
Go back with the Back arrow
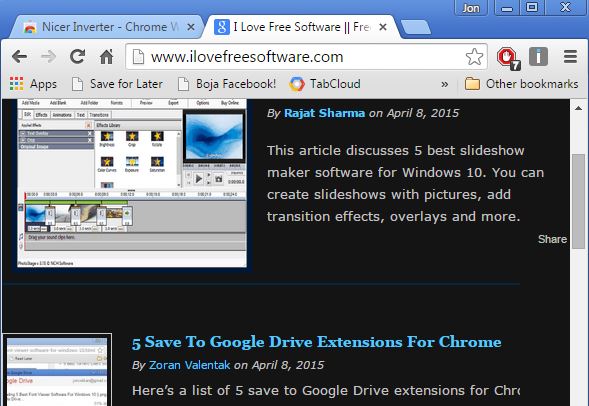tap(19, 57)
